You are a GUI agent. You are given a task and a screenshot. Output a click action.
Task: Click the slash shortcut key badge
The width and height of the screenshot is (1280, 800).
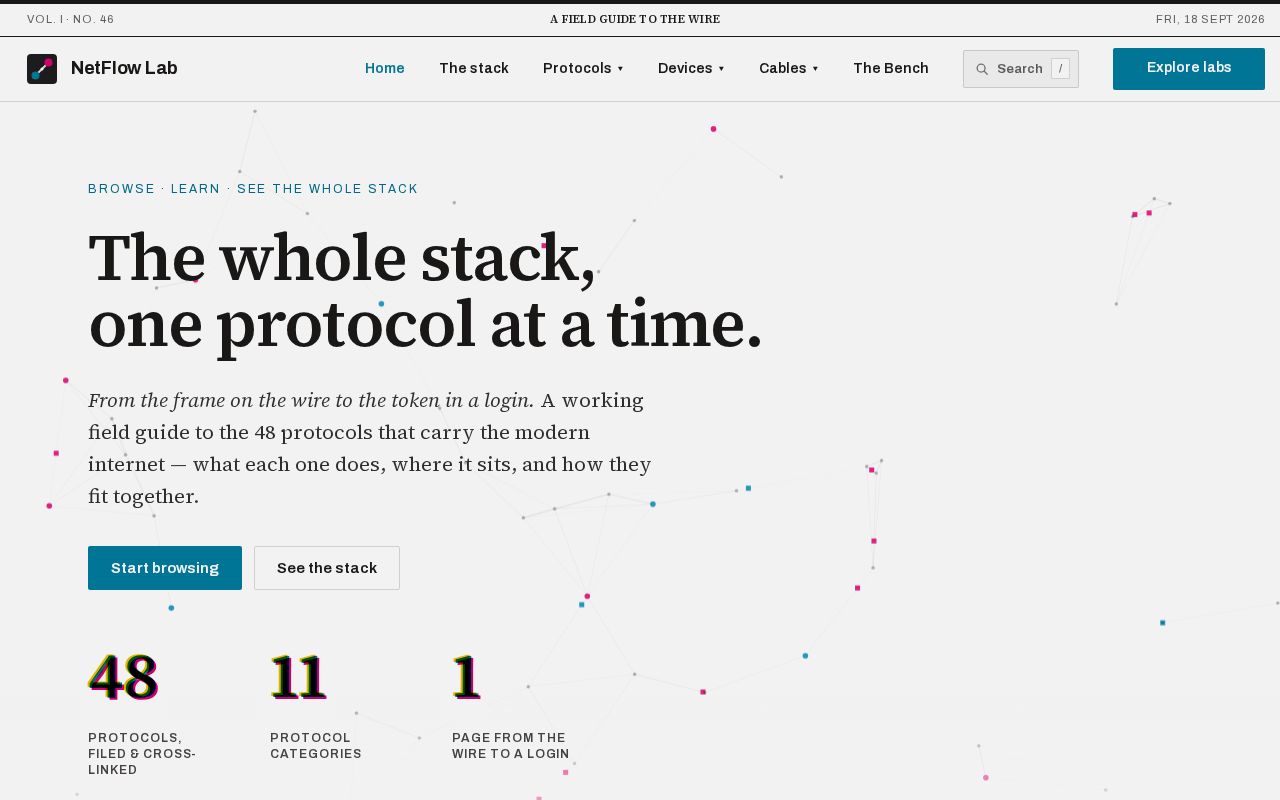(x=1060, y=69)
